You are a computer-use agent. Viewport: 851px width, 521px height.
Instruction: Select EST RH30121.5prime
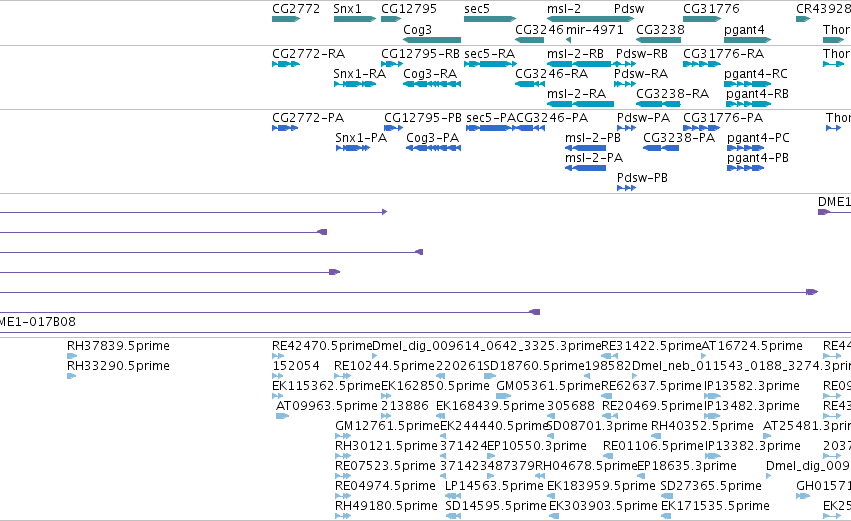pyautogui.click(x=343, y=456)
